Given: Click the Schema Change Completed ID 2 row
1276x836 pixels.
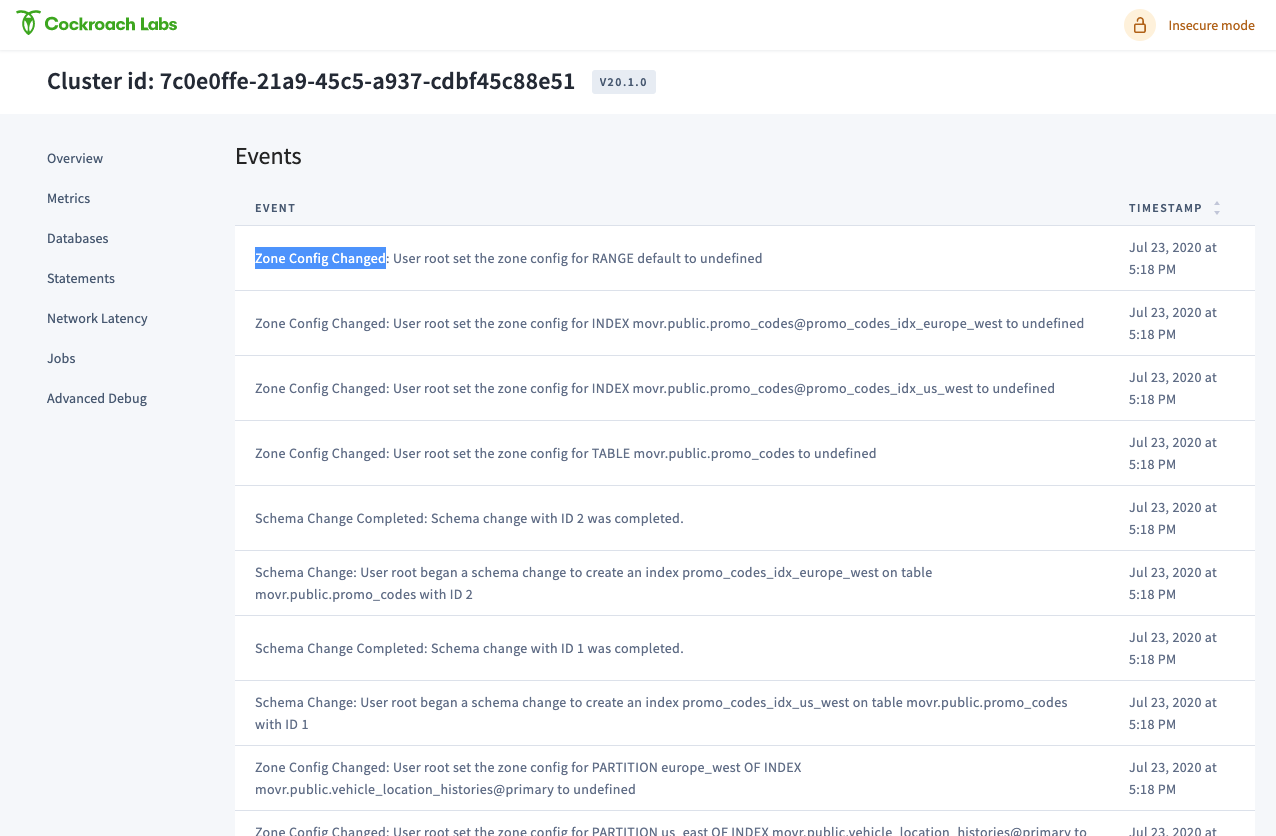Looking at the screenshot, I should point(469,518).
